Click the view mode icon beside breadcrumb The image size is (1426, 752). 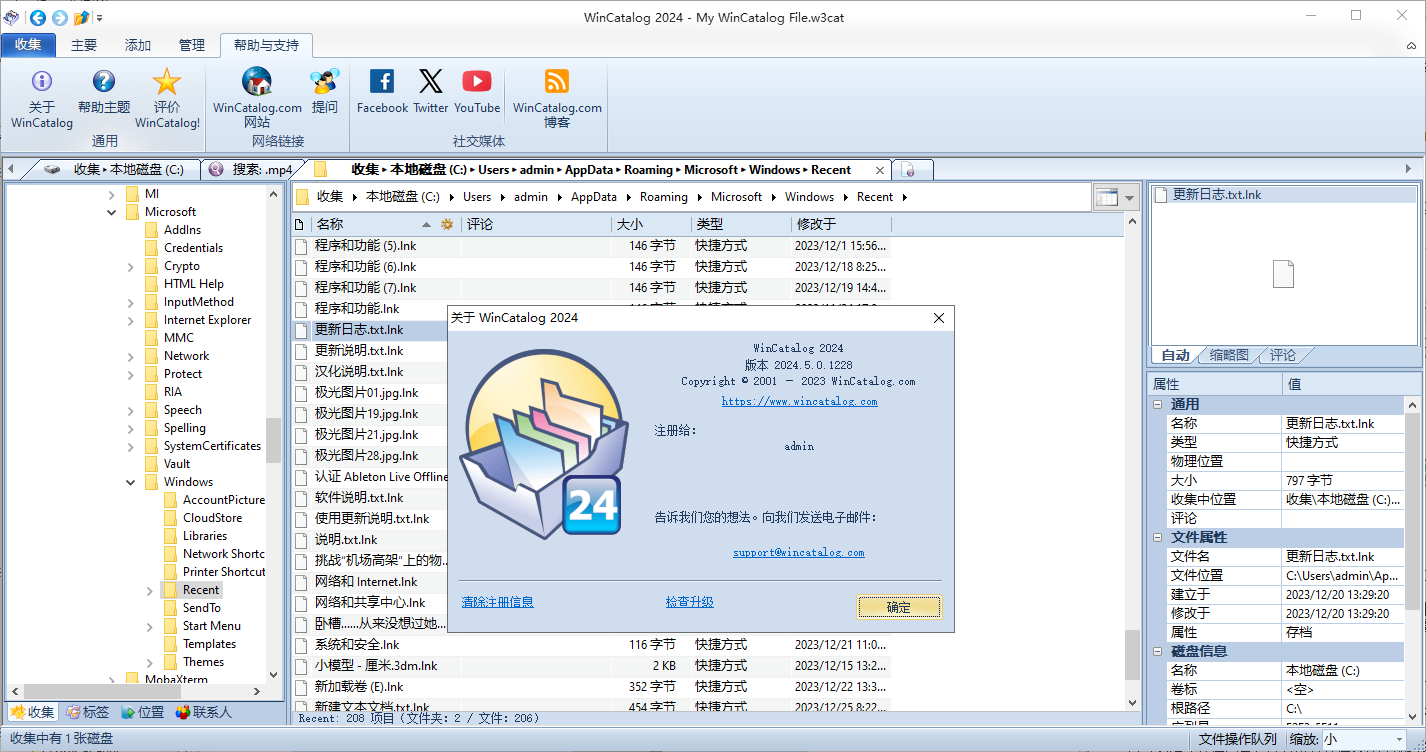pyautogui.click(x=1106, y=197)
